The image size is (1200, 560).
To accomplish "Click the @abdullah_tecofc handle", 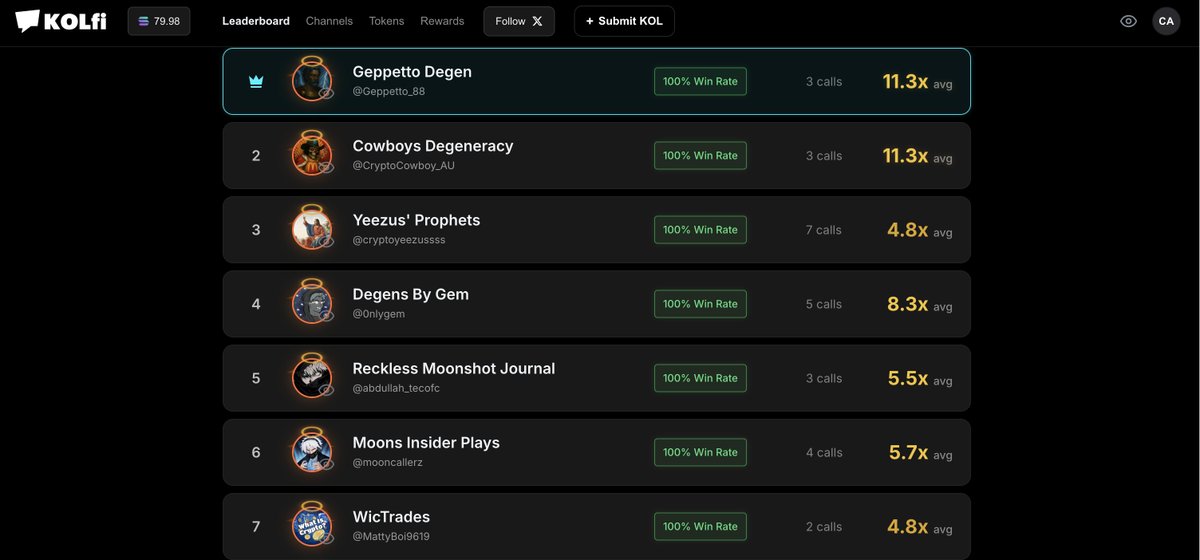I will pos(396,388).
